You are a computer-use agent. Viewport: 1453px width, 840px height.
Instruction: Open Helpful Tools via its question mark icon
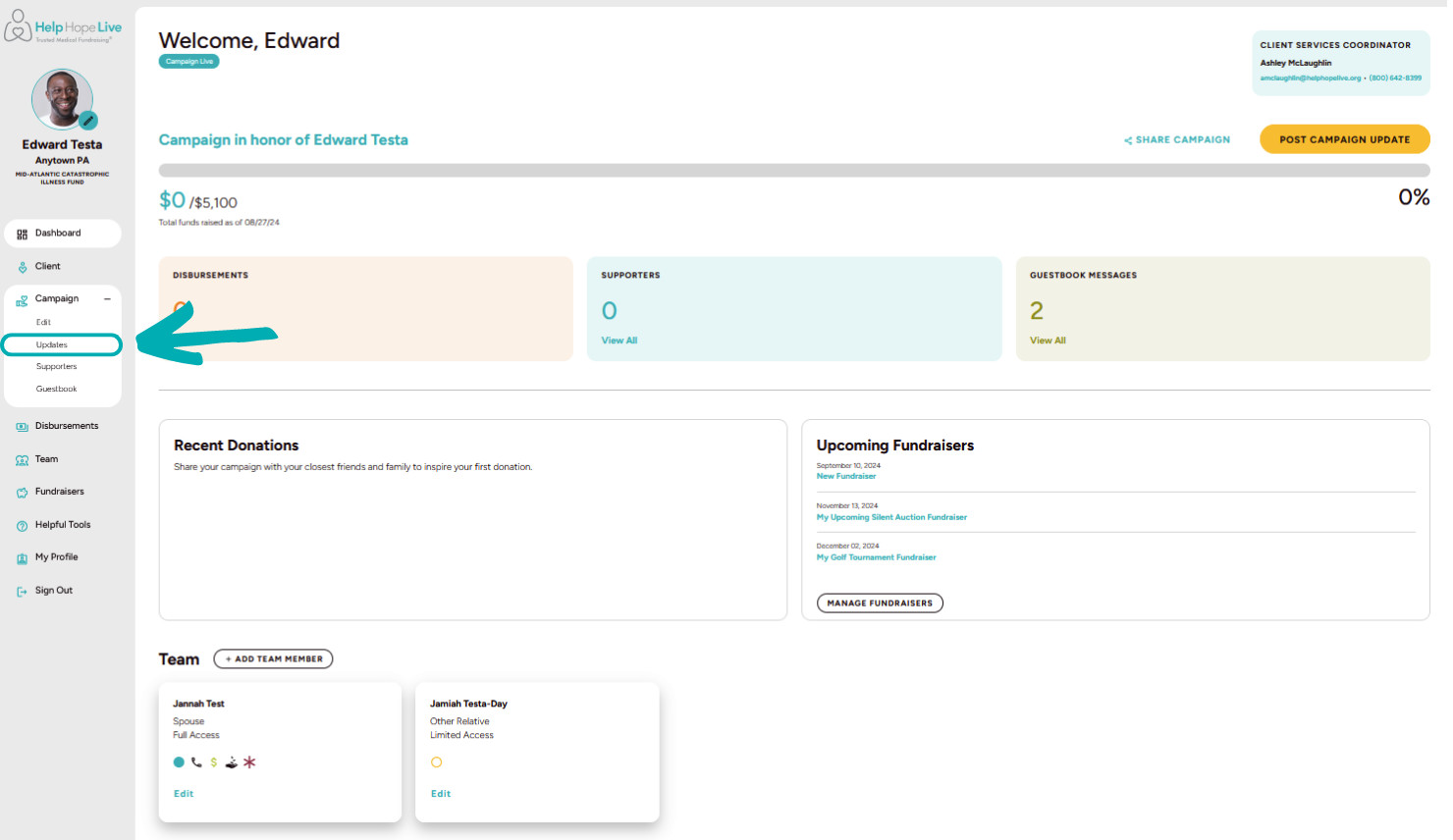coord(22,524)
